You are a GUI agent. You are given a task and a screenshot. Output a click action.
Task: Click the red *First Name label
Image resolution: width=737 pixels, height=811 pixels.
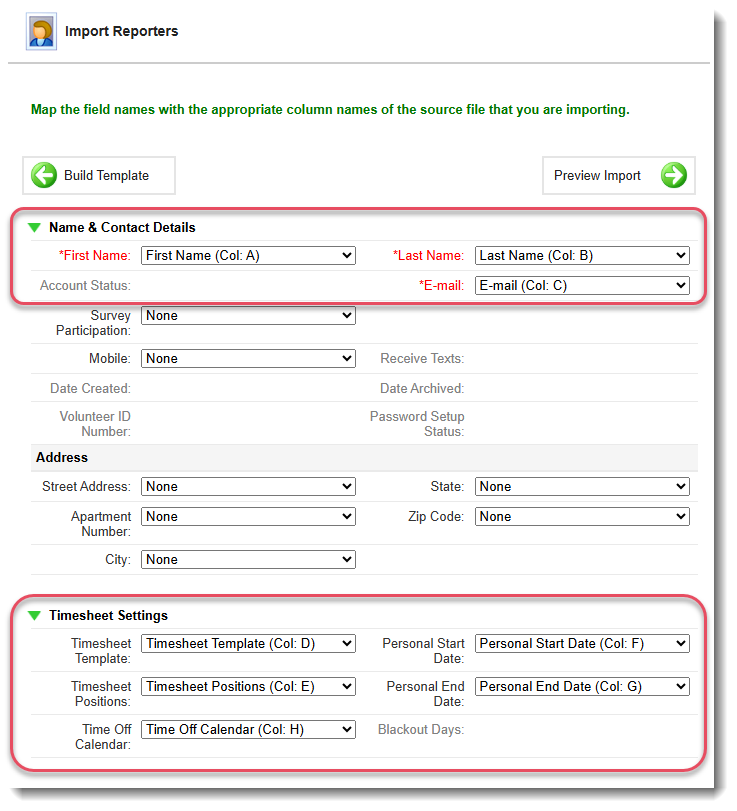coord(95,256)
